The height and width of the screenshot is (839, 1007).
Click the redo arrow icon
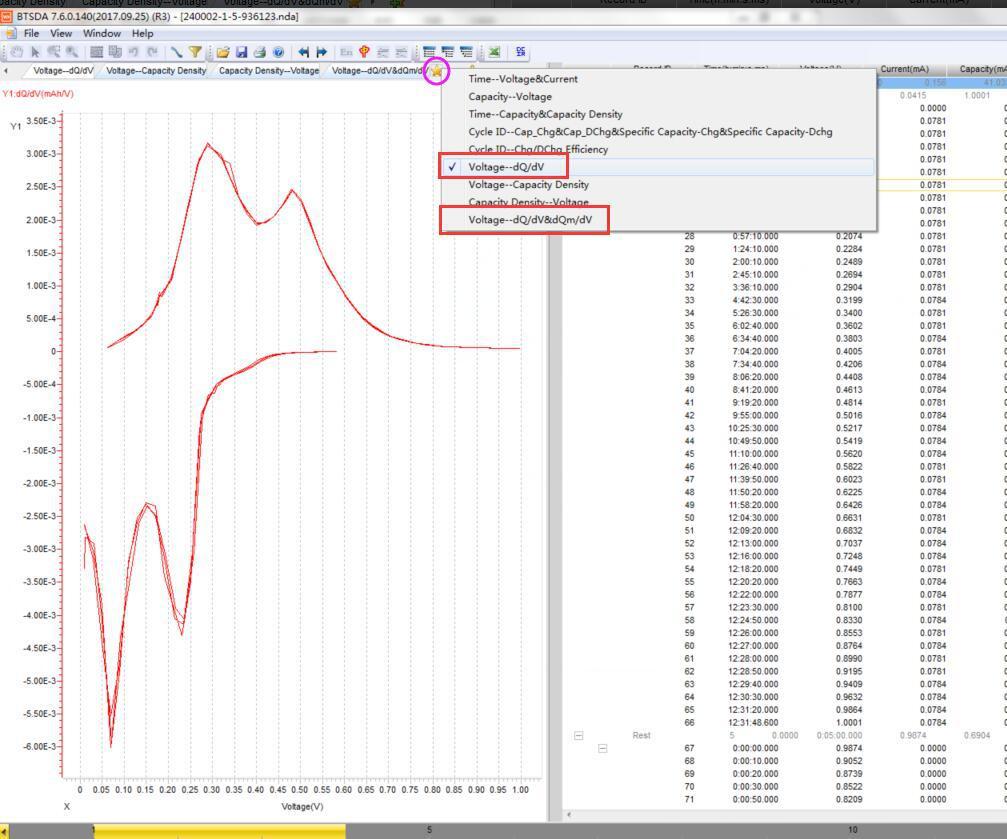tap(152, 52)
